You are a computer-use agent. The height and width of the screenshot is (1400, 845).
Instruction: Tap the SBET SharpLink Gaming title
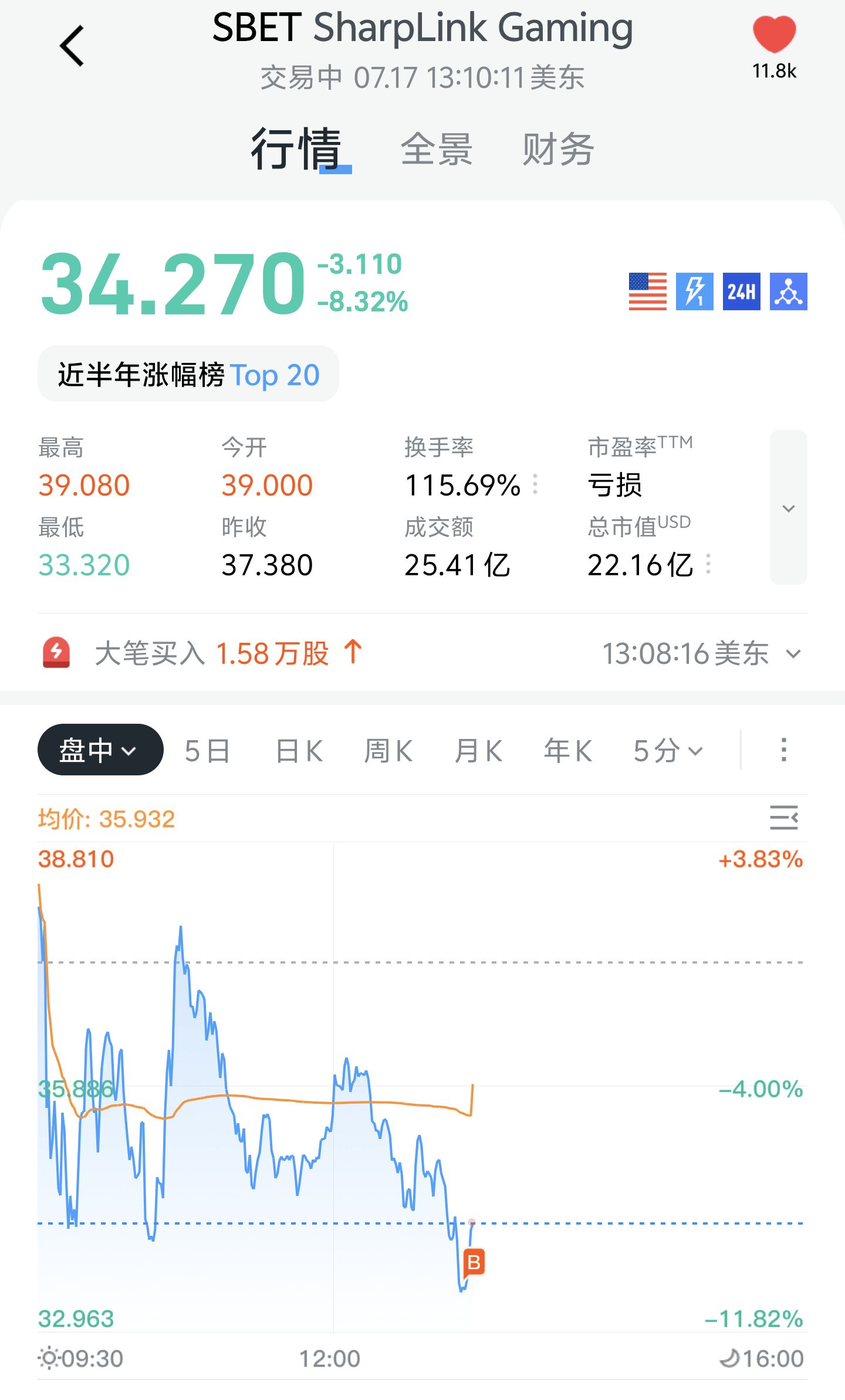[x=422, y=28]
